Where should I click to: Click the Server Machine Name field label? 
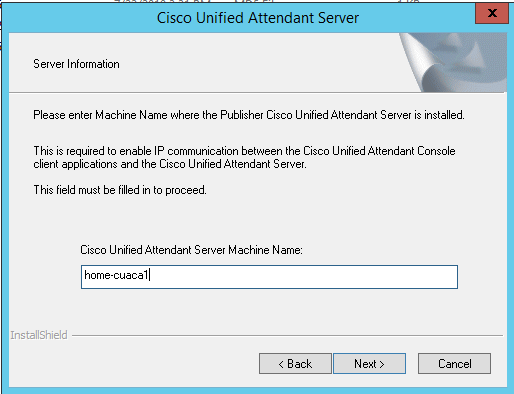pos(191,250)
